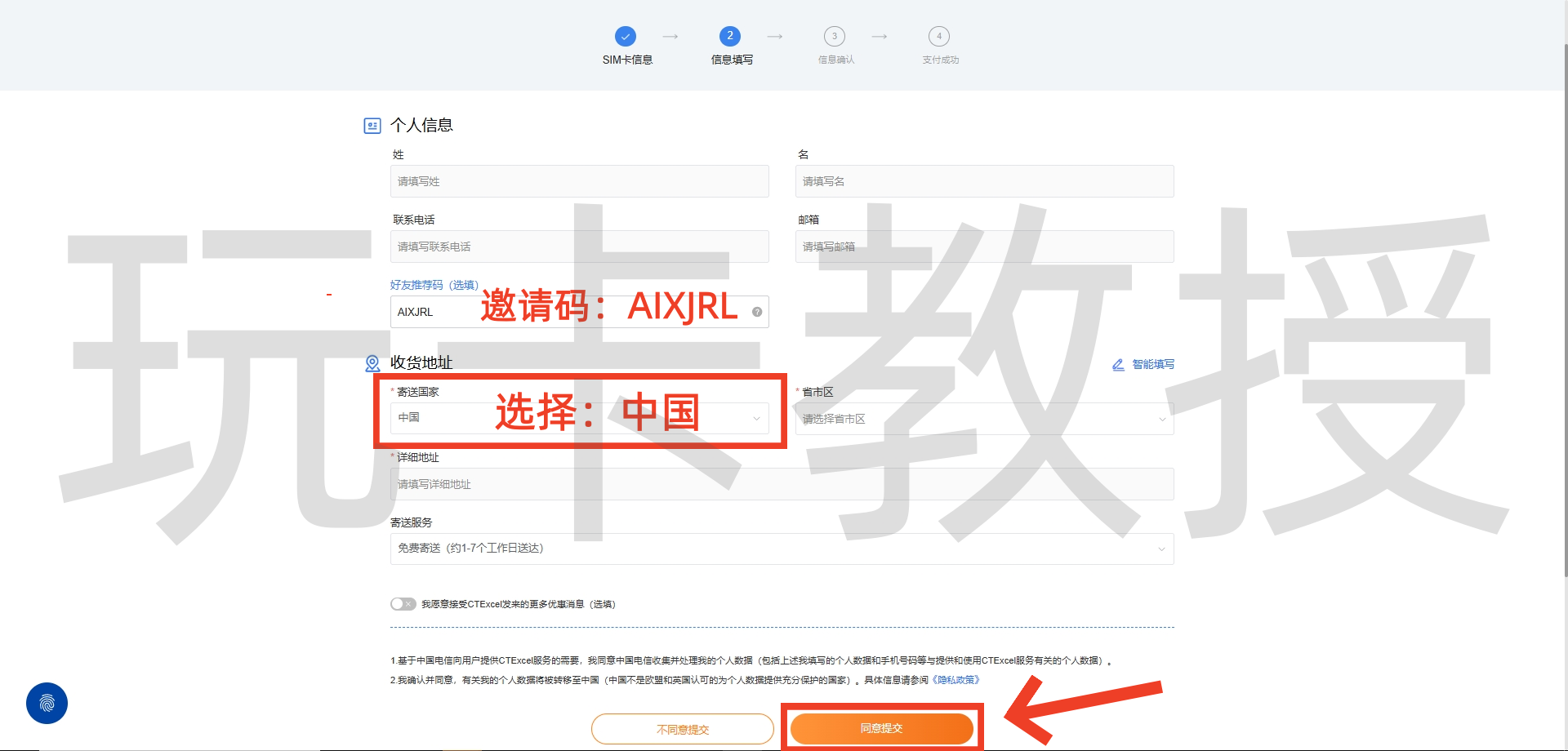1568x751 pixels.
Task: Click the help icon beside the referral code
Action: tap(756, 311)
